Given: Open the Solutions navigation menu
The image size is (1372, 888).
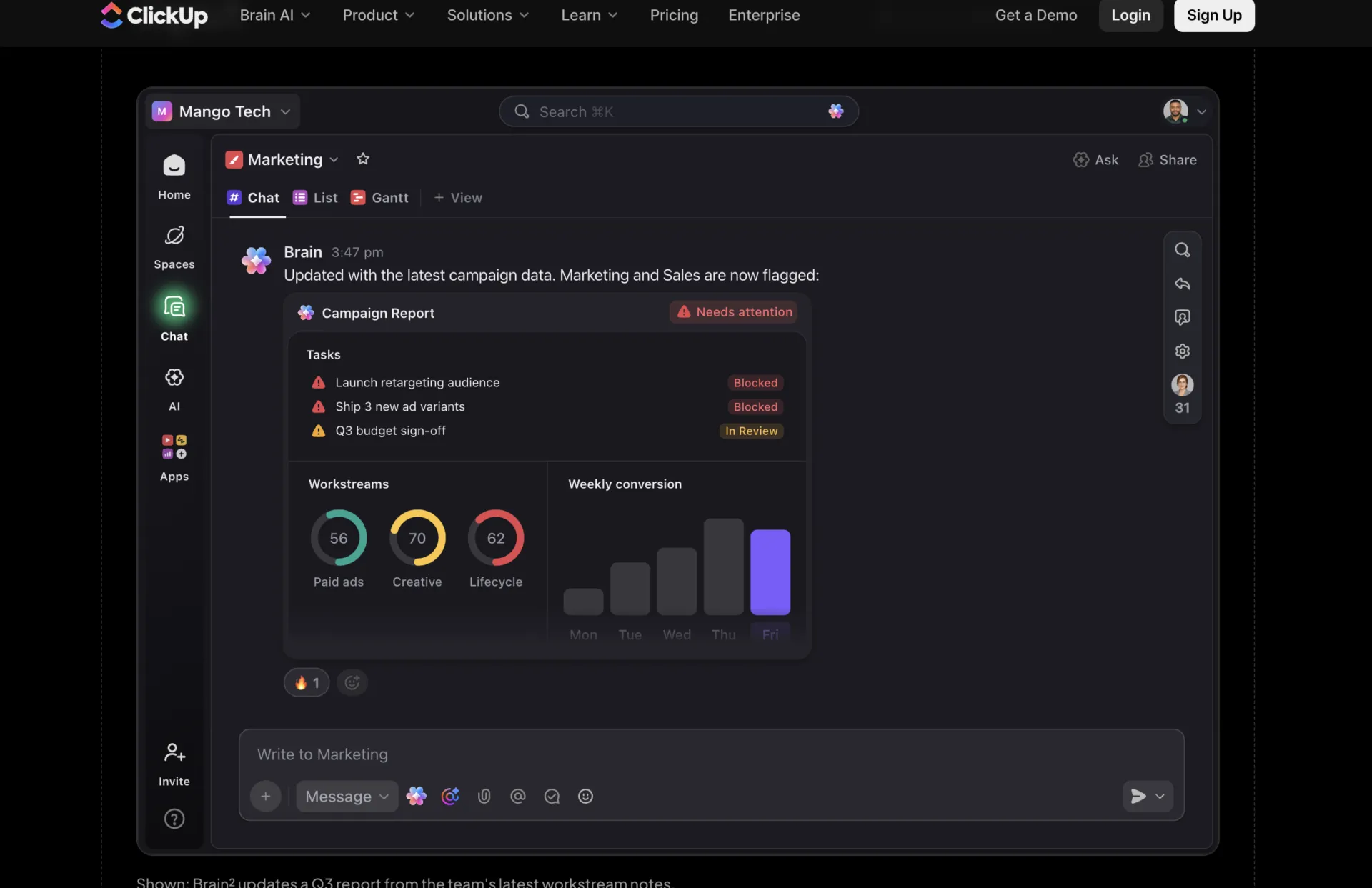Looking at the screenshot, I should tap(488, 15).
